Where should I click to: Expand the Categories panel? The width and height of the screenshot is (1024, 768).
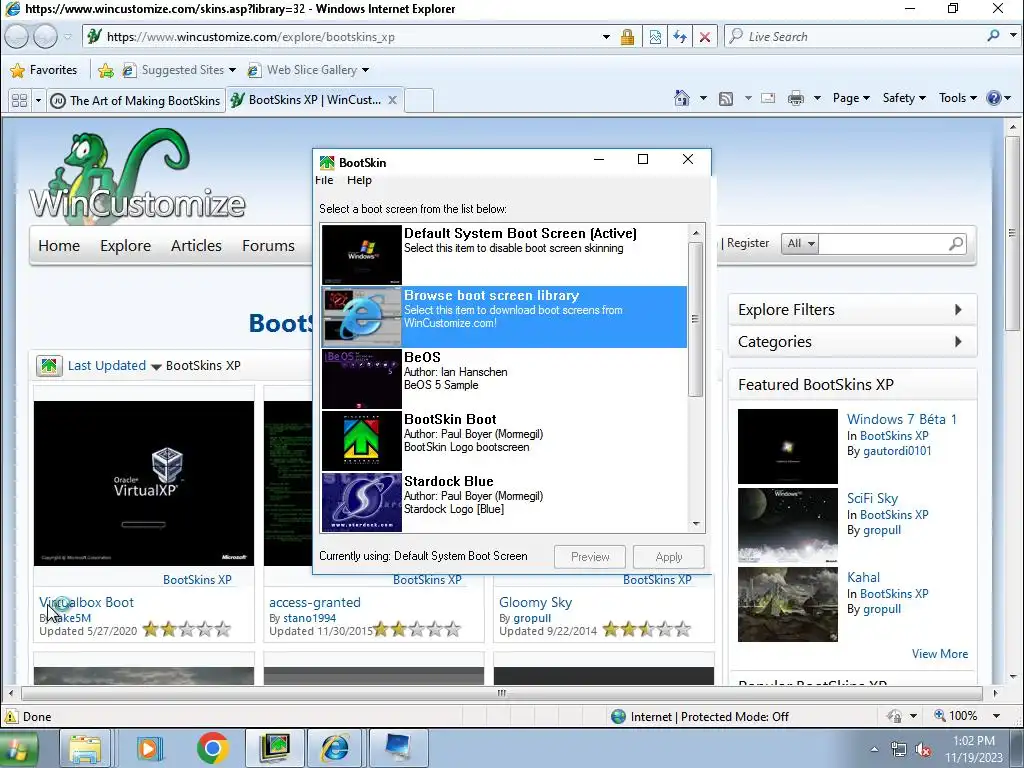coord(852,342)
